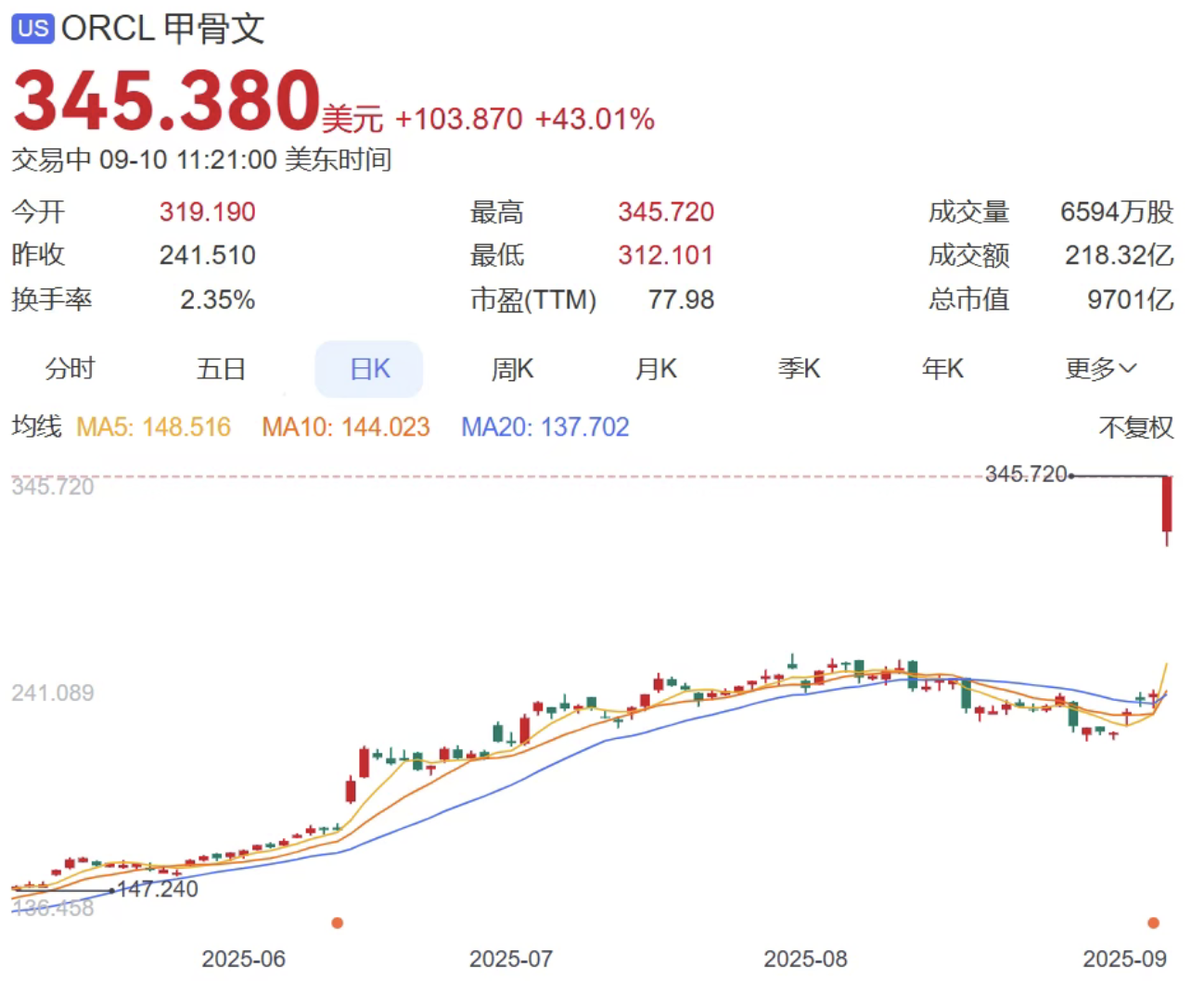Image resolution: width=1204 pixels, height=1005 pixels.
Task: Select the 日K daily chart tab
Action: [369, 369]
